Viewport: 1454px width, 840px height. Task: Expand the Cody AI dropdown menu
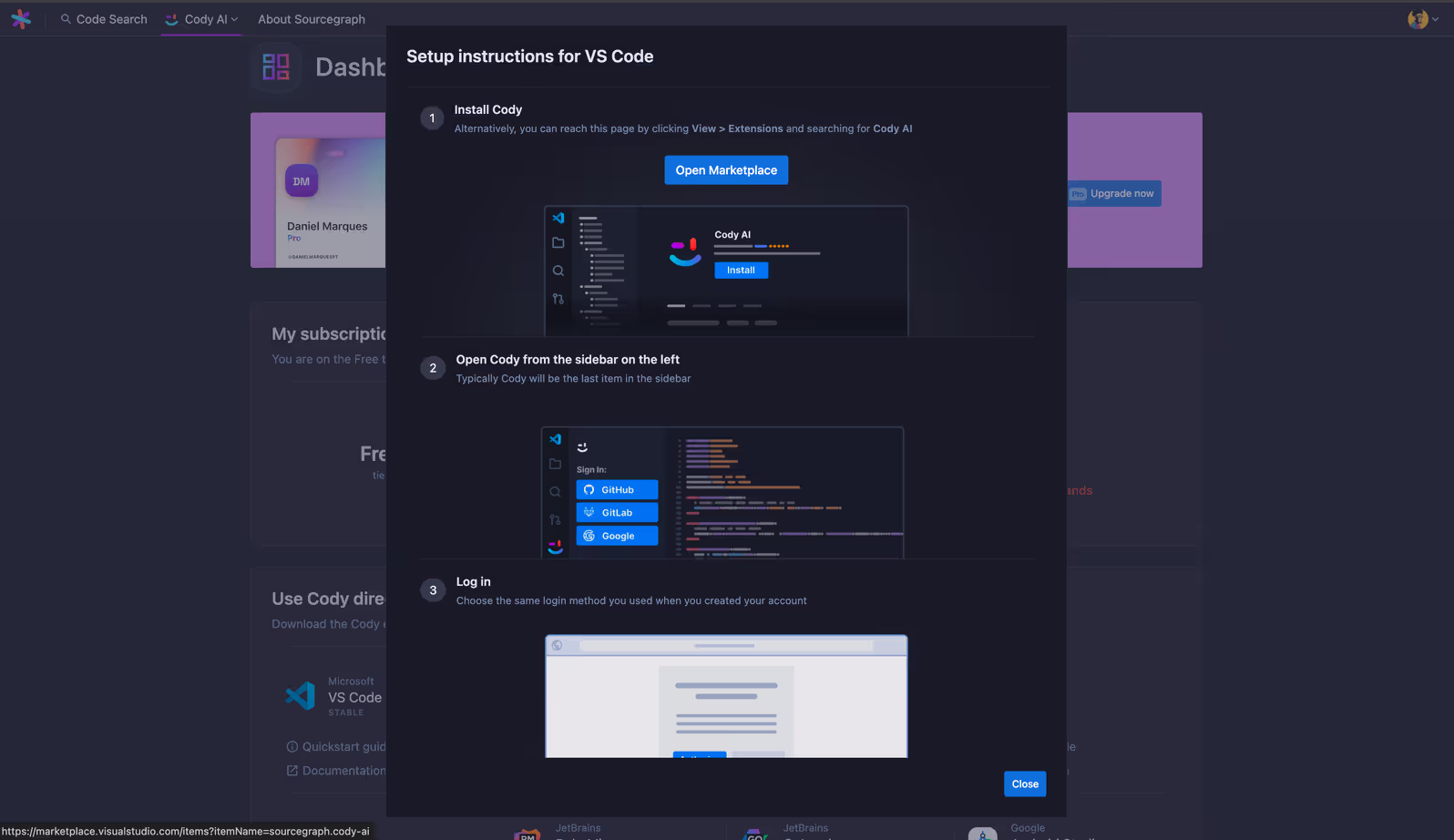click(x=201, y=19)
